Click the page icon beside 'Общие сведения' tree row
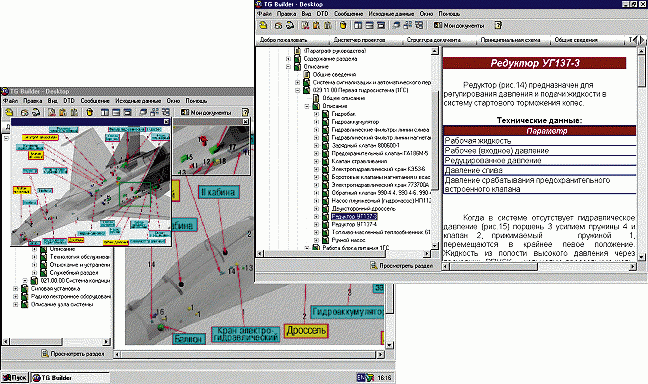 tap(307, 74)
